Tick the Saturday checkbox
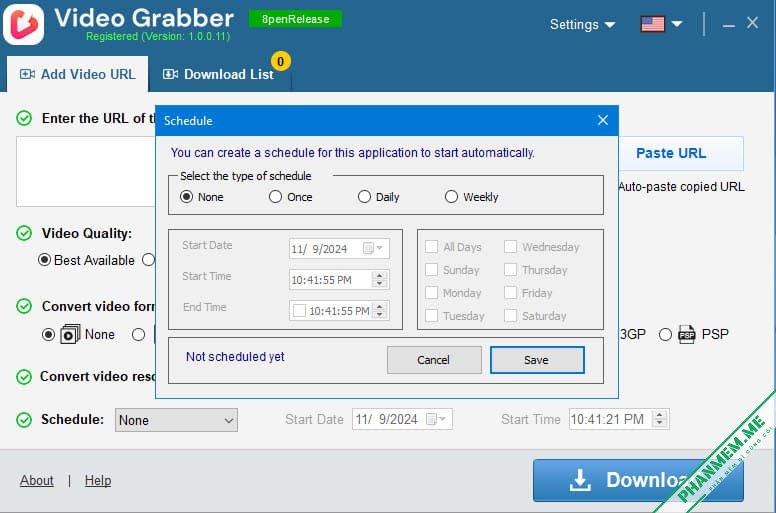This screenshot has height=513, width=776. pos(510,316)
